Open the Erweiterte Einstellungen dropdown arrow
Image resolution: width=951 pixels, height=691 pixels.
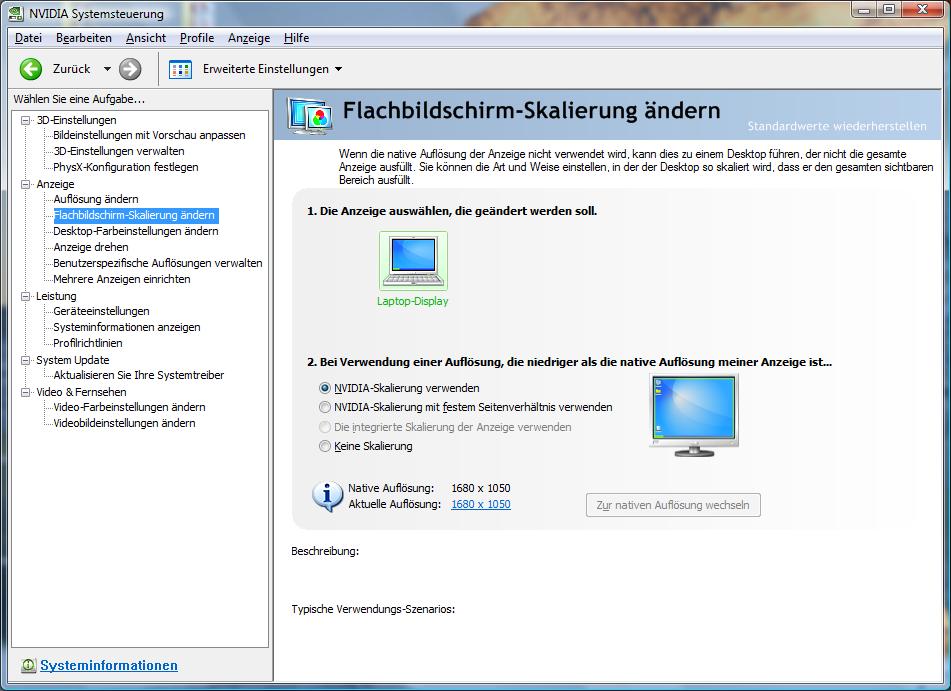click(338, 69)
